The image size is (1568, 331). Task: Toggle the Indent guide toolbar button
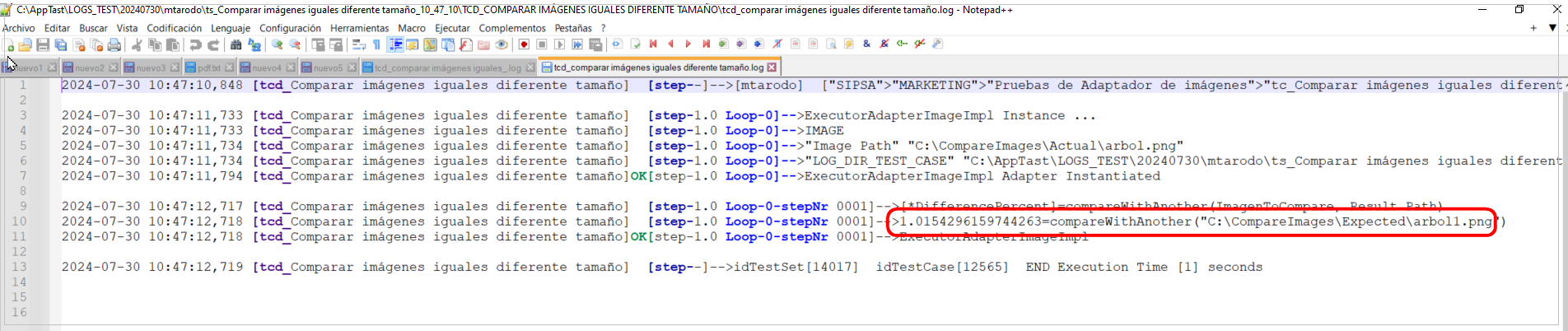pos(395,44)
